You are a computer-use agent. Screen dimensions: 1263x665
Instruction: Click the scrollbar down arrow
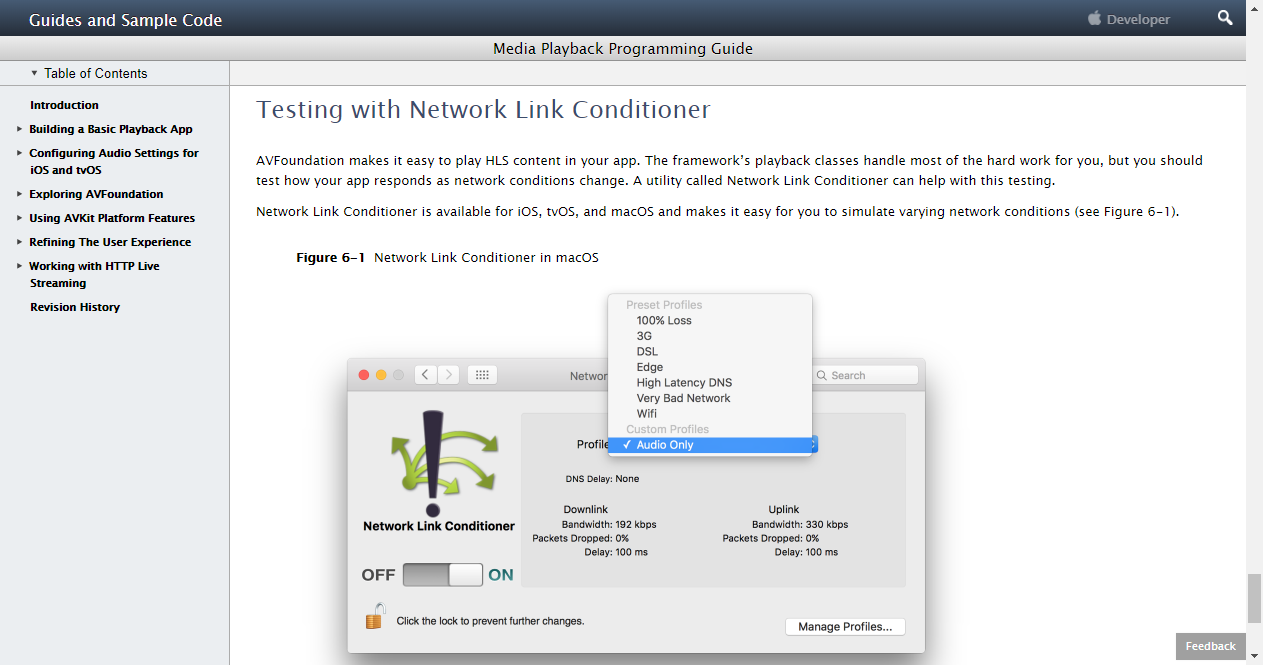1254,656
